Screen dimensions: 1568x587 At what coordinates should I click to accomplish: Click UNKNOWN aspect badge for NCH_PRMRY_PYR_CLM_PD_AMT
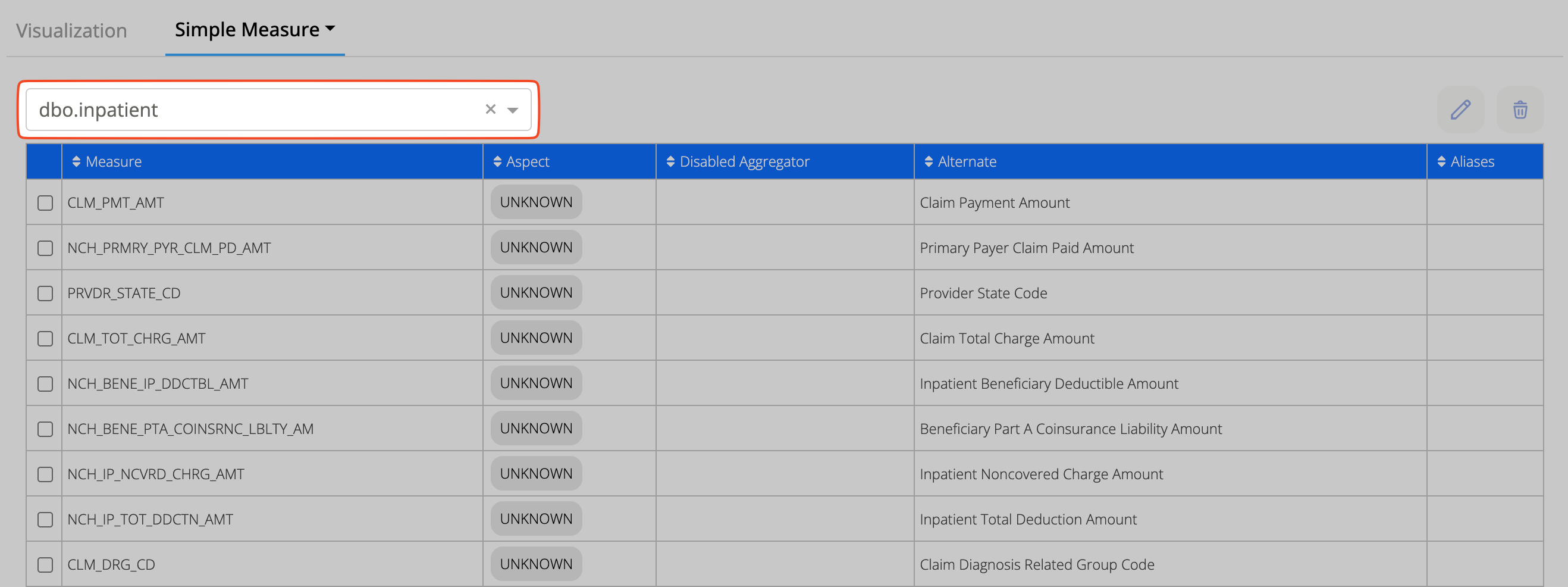(535, 248)
